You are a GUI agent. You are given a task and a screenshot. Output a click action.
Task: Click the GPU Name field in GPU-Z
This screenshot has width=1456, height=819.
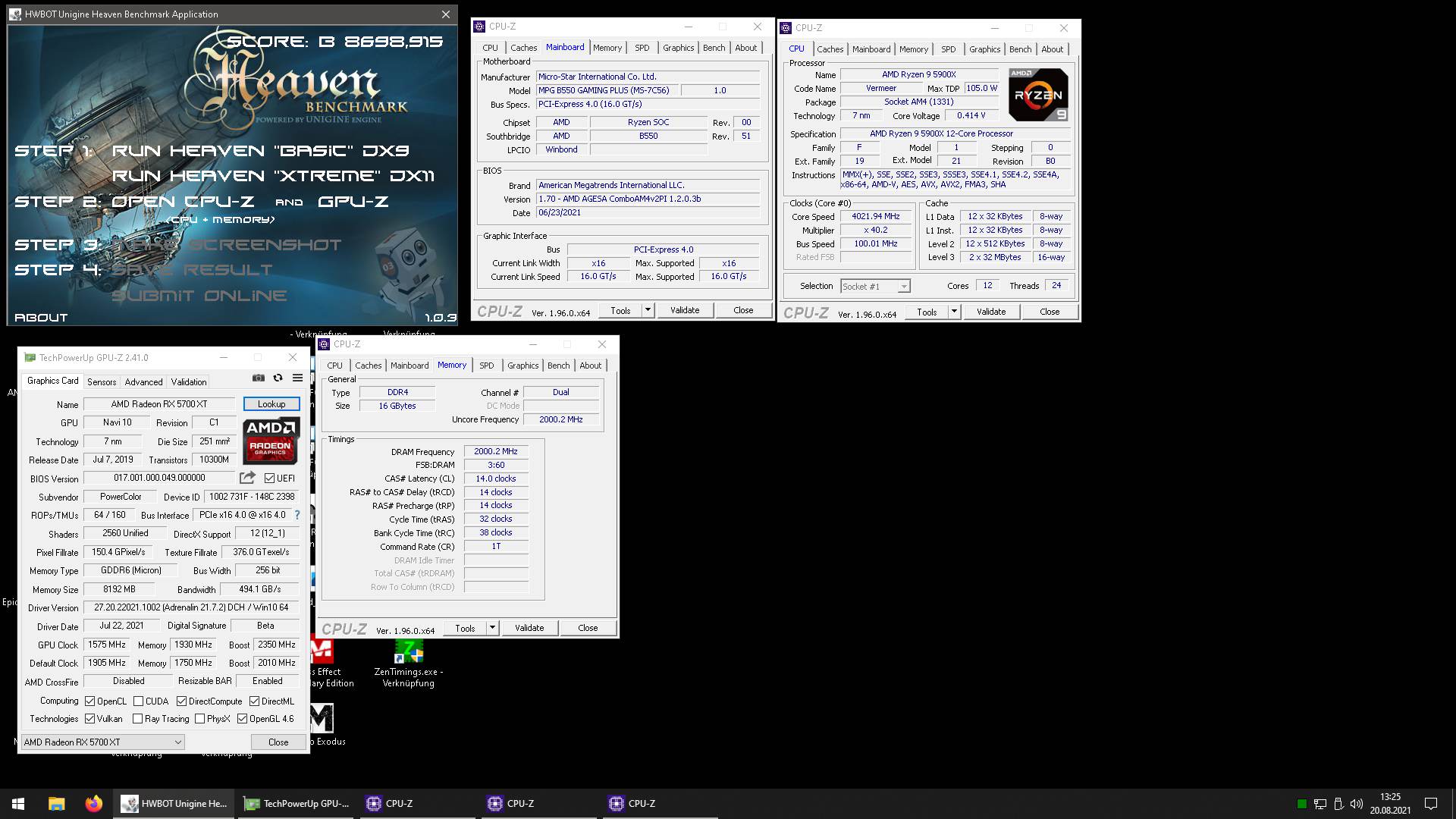[159, 404]
